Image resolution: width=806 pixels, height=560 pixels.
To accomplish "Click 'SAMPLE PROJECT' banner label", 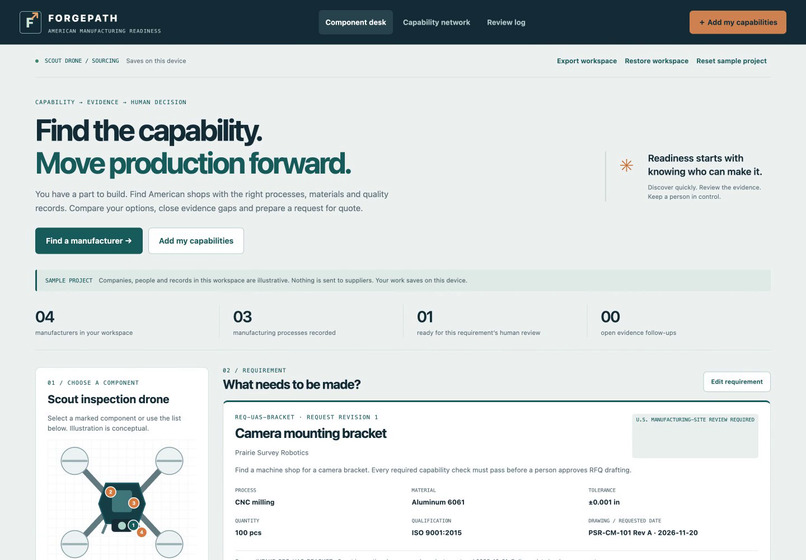I will pyautogui.click(x=69, y=280).
